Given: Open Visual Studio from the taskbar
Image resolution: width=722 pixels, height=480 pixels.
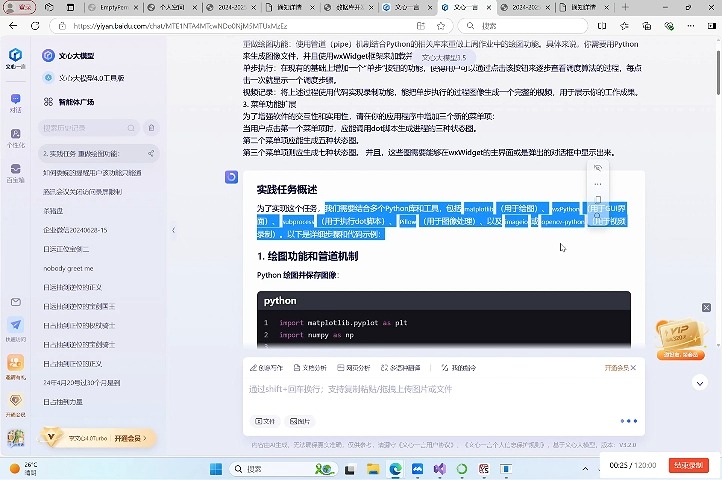Looking at the screenshot, I should pyautogui.click(x=440, y=469).
